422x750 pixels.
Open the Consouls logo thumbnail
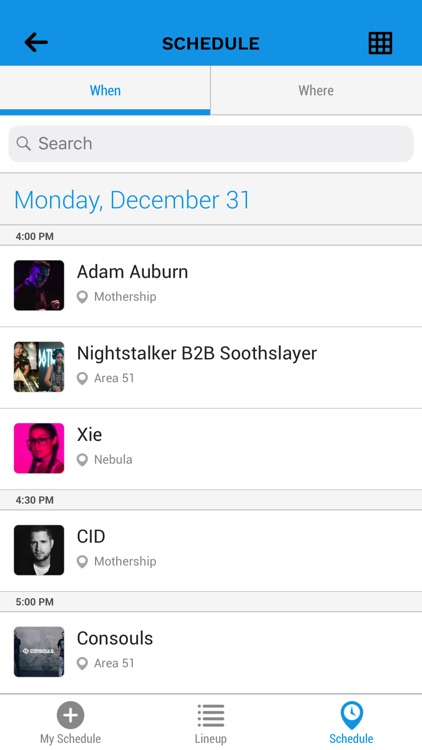point(39,652)
